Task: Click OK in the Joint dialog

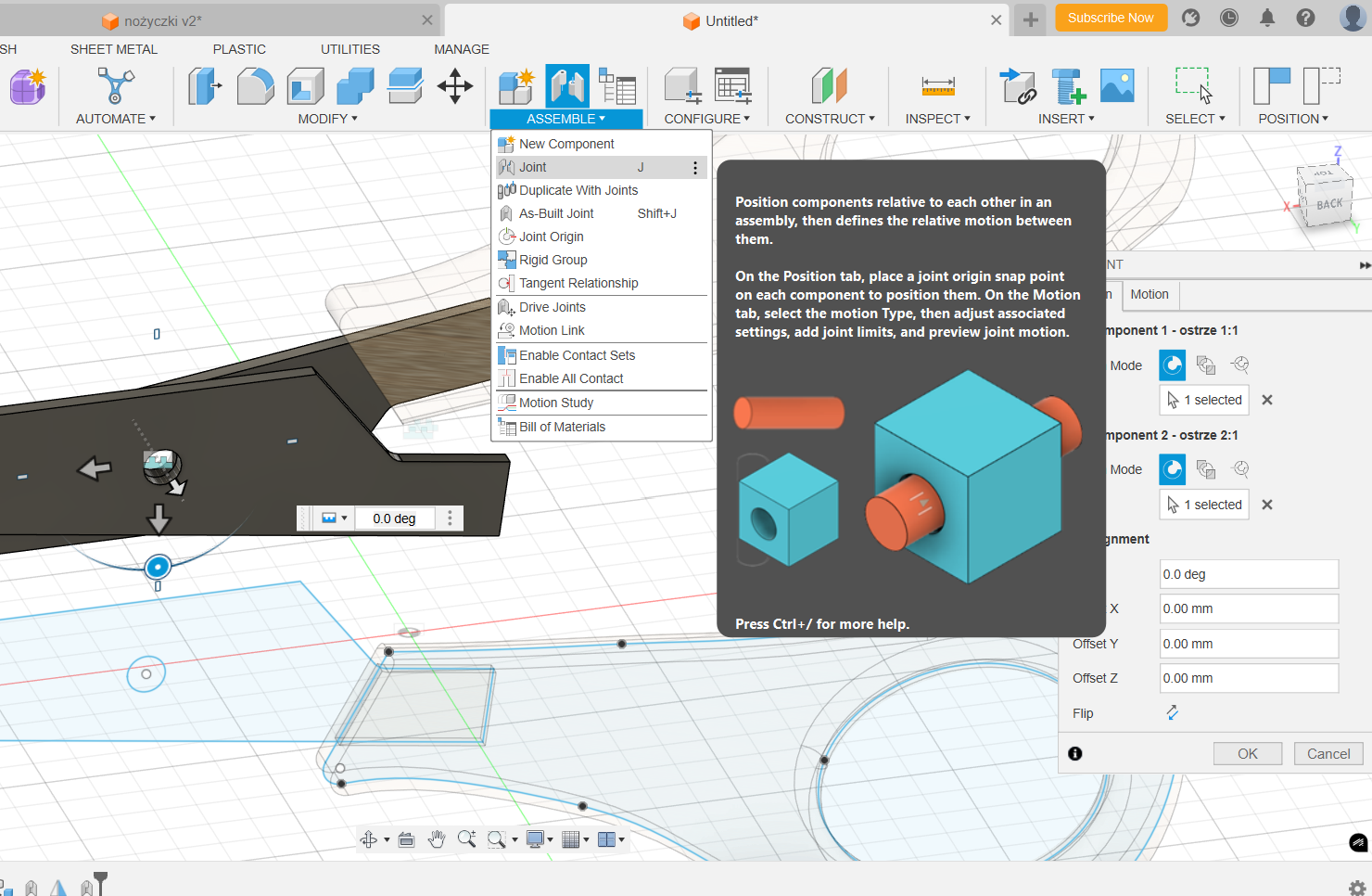Action: (x=1248, y=754)
